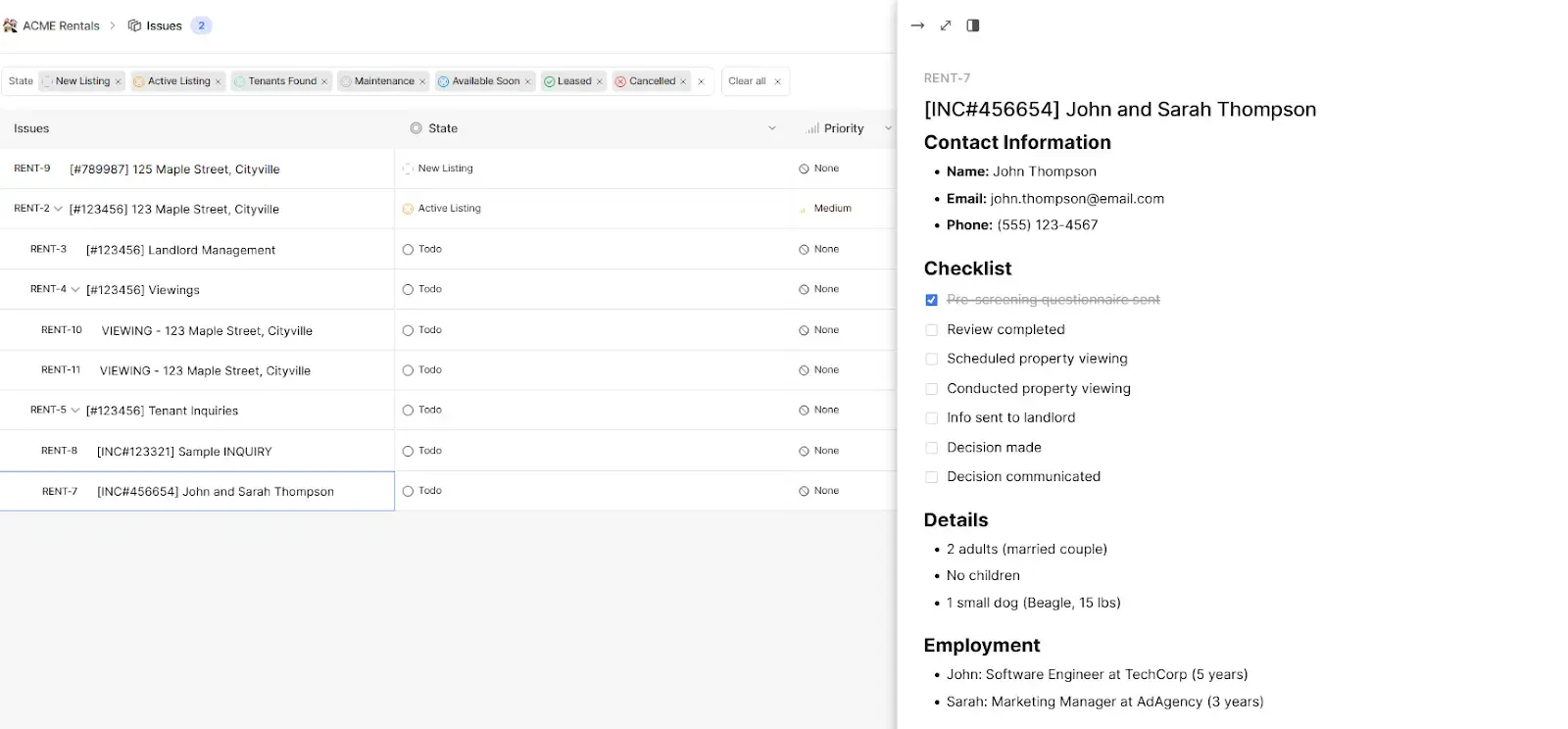The image size is (1568, 729).
Task: Collapse the RENT-2 issue tree
Action: (x=58, y=209)
